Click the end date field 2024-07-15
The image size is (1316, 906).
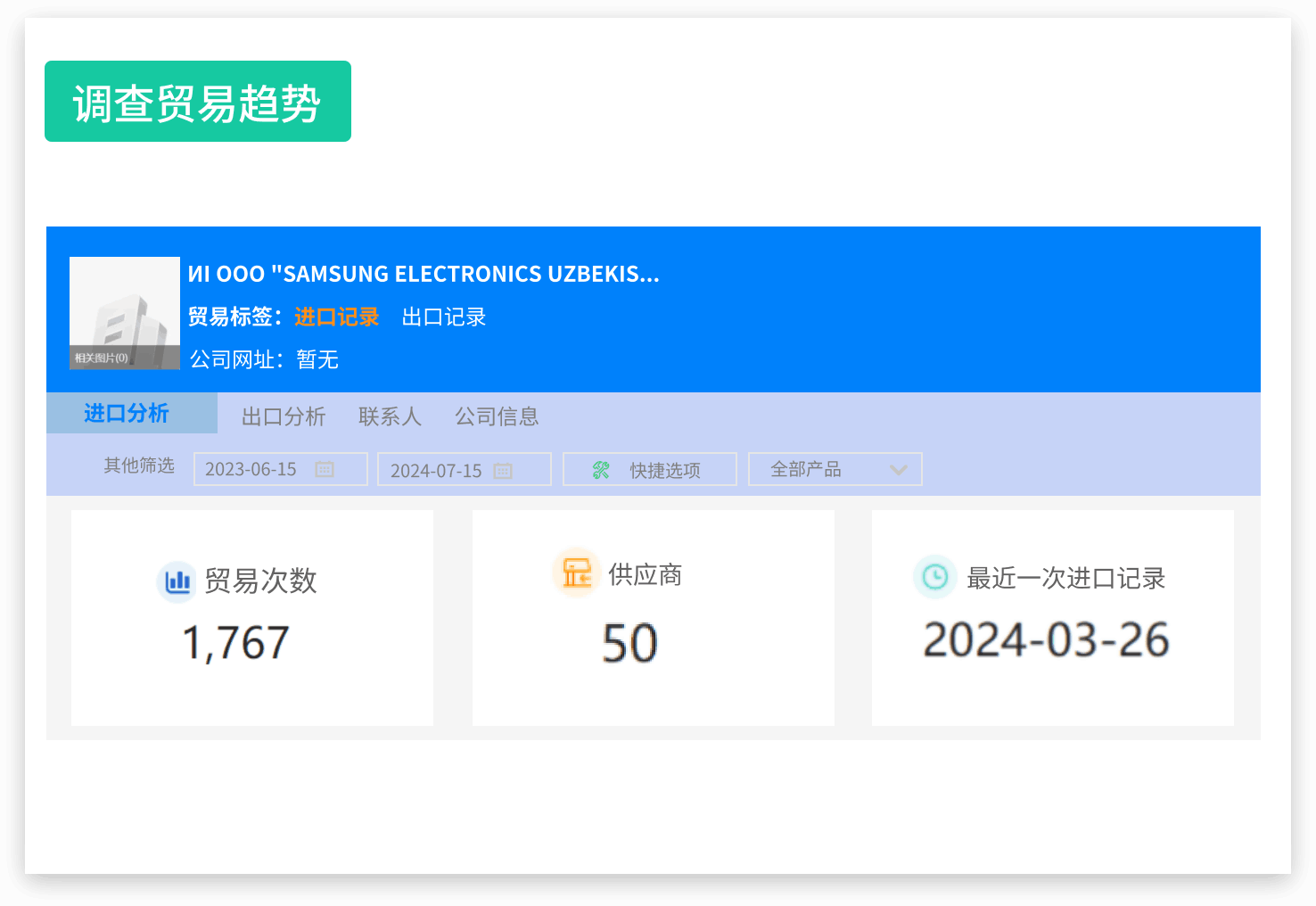click(465, 469)
